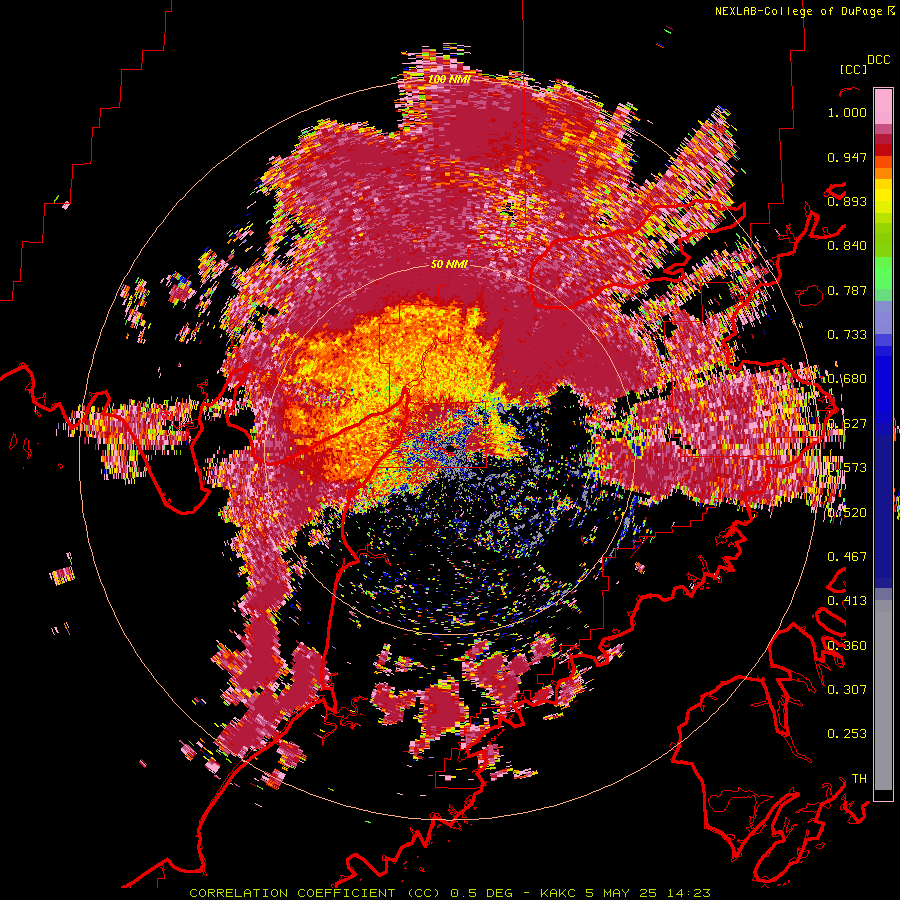This screenshot has width=900, height=900.
Task: Click the NEXLAB-College of DuPage title text
Action: tap(799, 11)
